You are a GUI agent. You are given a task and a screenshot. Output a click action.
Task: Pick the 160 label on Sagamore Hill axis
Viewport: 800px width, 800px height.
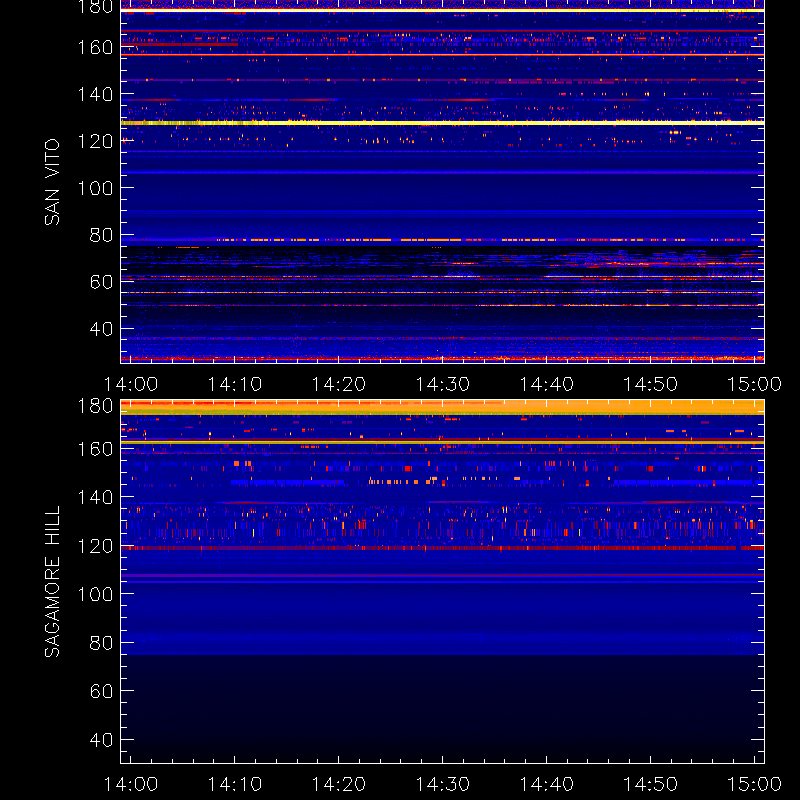[x=95, y=449]
